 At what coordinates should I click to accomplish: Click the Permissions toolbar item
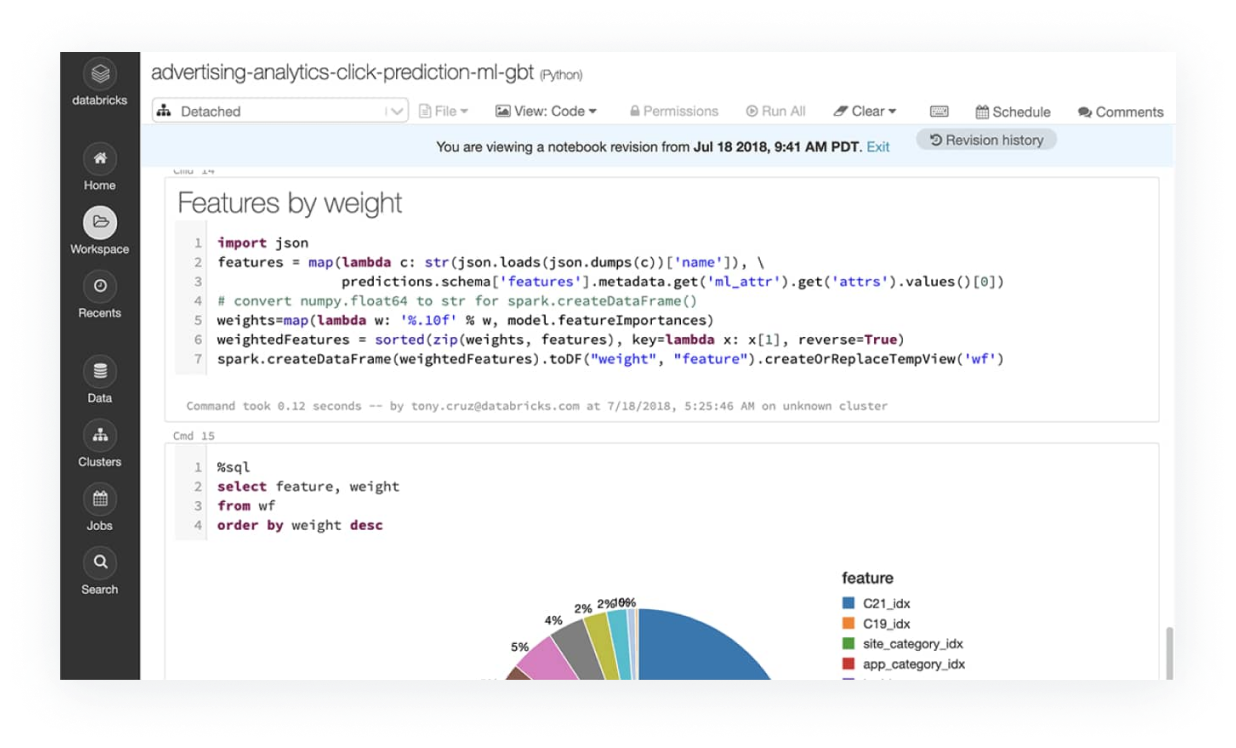coord(674,111)
